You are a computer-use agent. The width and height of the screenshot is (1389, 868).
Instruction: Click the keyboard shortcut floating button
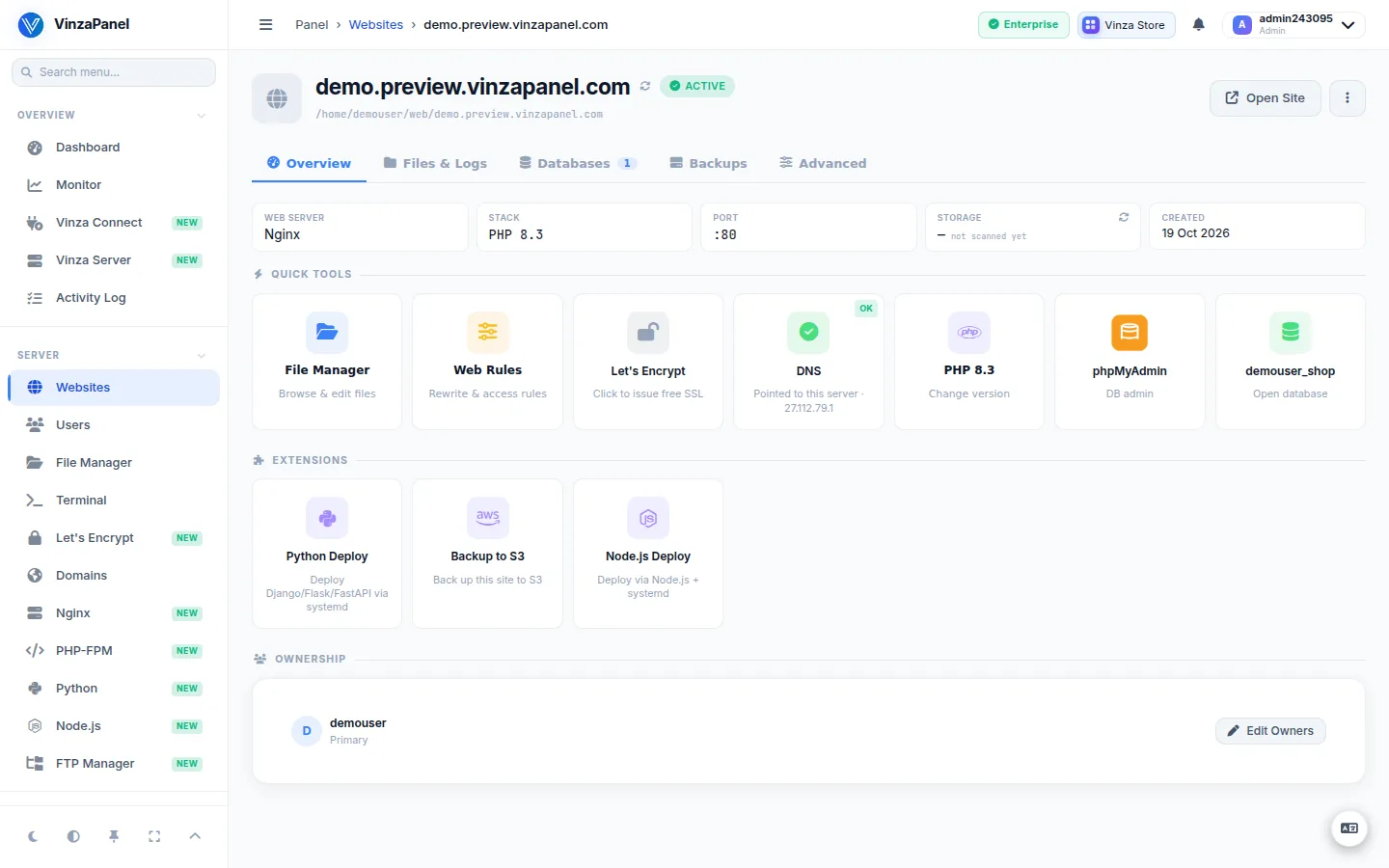(1349, 828)
